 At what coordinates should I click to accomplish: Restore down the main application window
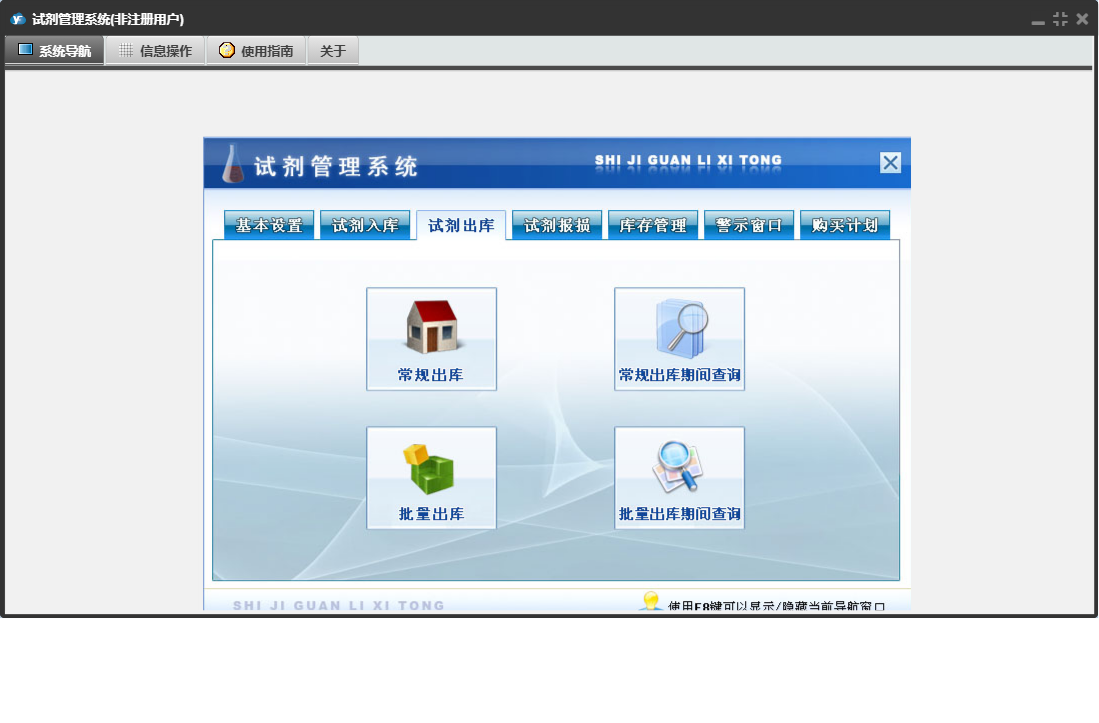pyautogui.click(x=1060, y=19)
